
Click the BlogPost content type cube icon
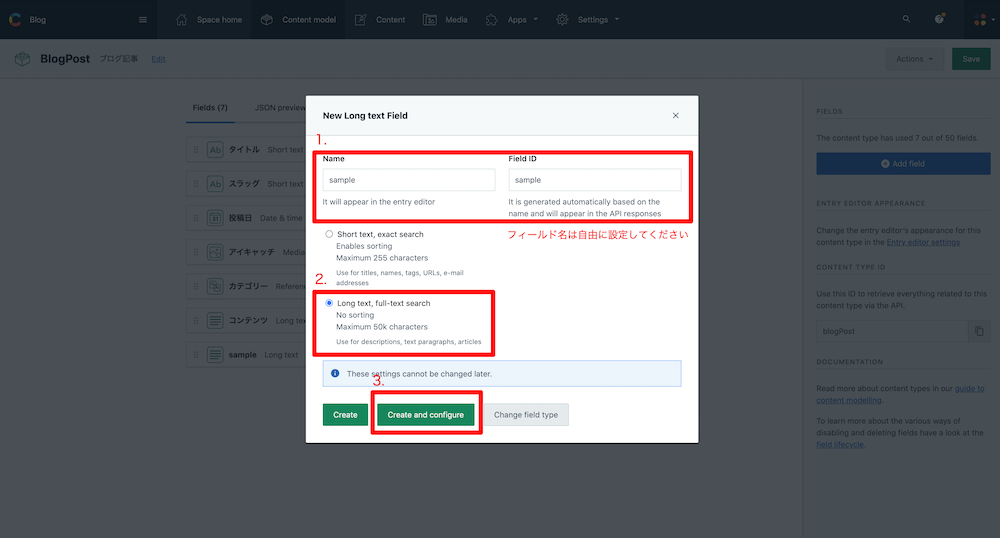(23, 59)
